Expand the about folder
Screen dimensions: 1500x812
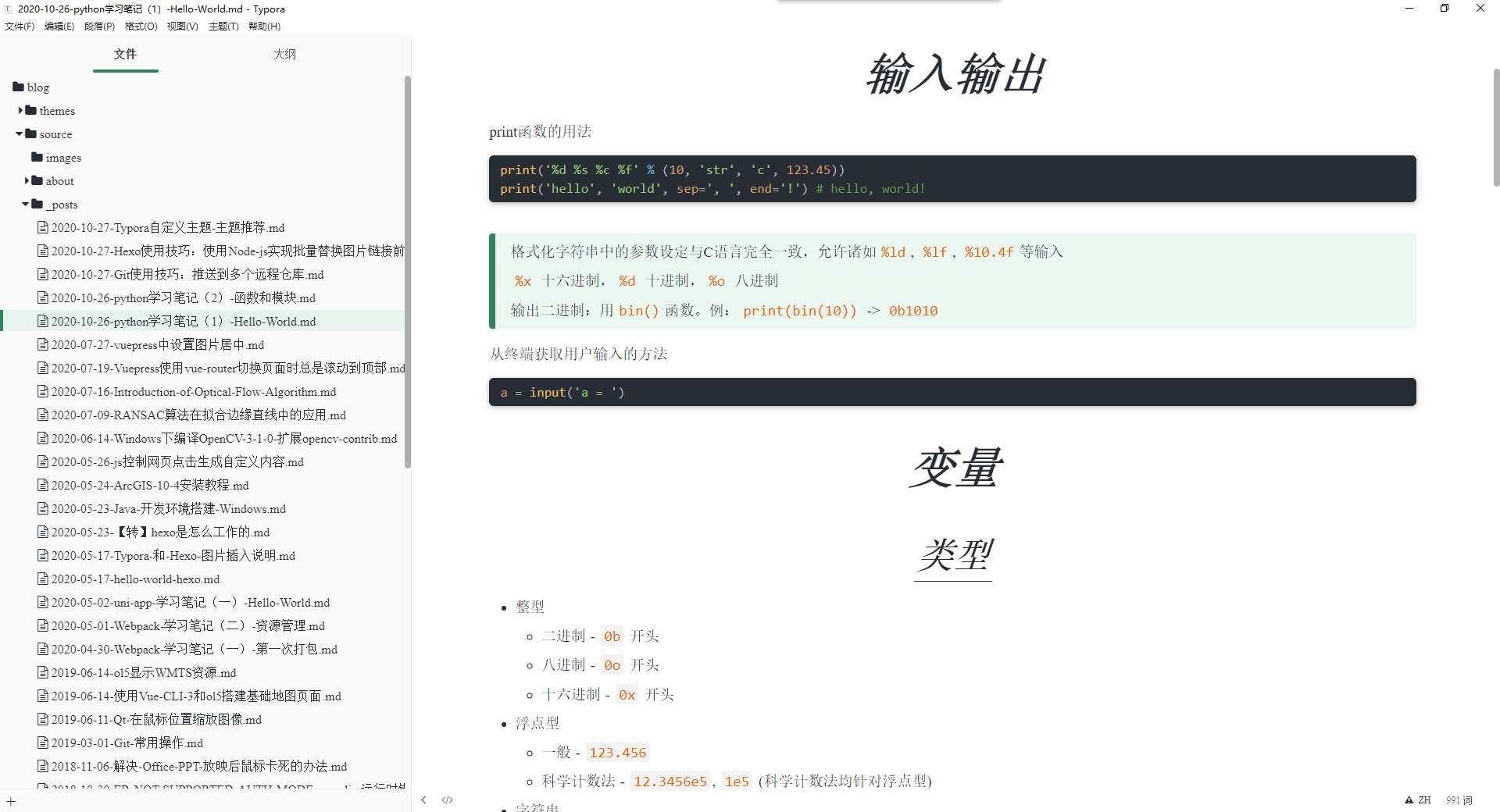click(x=27, y=180)
